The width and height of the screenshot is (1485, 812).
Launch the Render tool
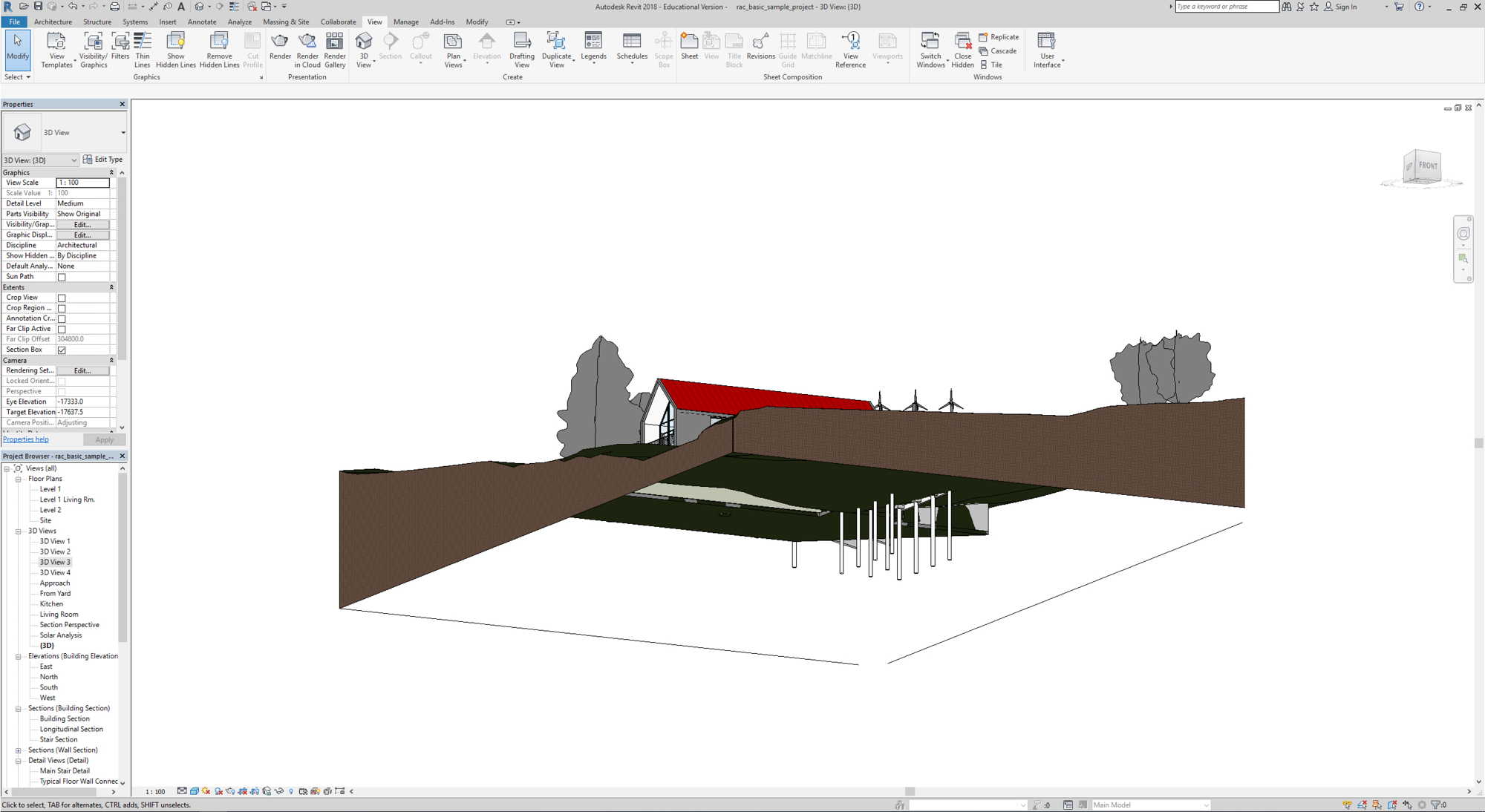pos(280,45)
